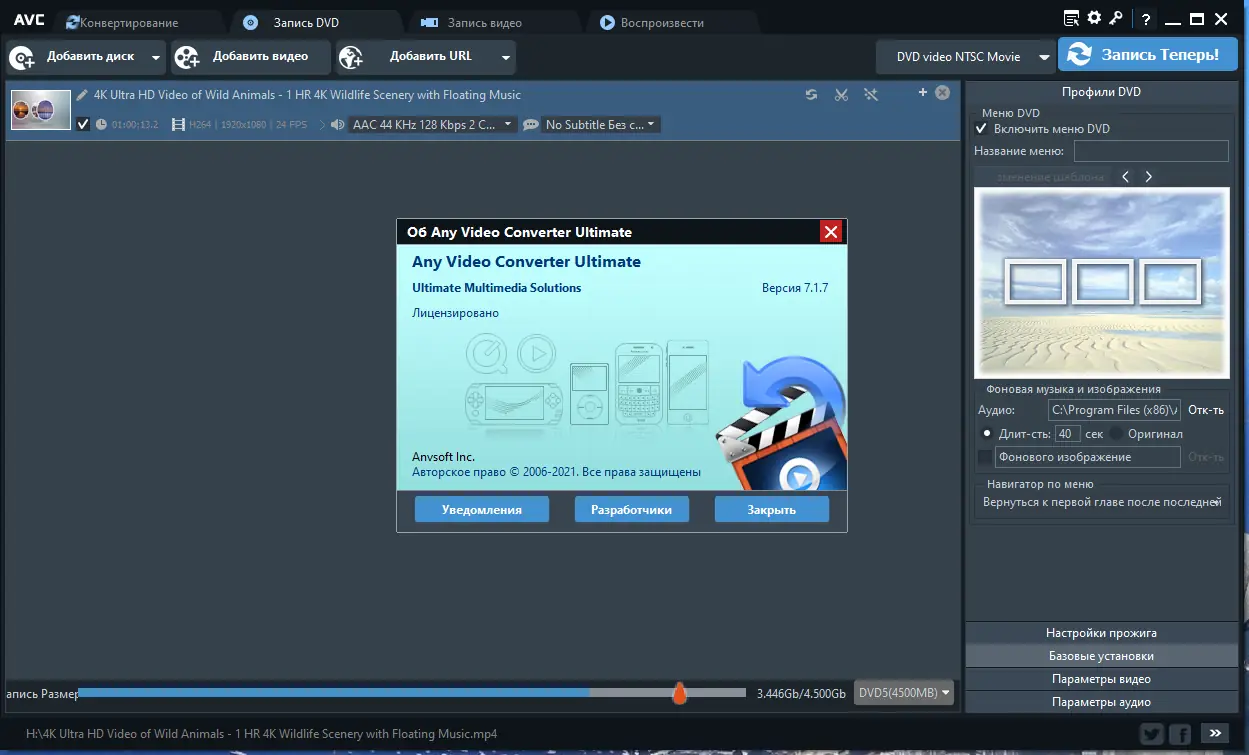1249x755 pixels.
Task: Open the Facebook share icon
Action: (1180, 733)
